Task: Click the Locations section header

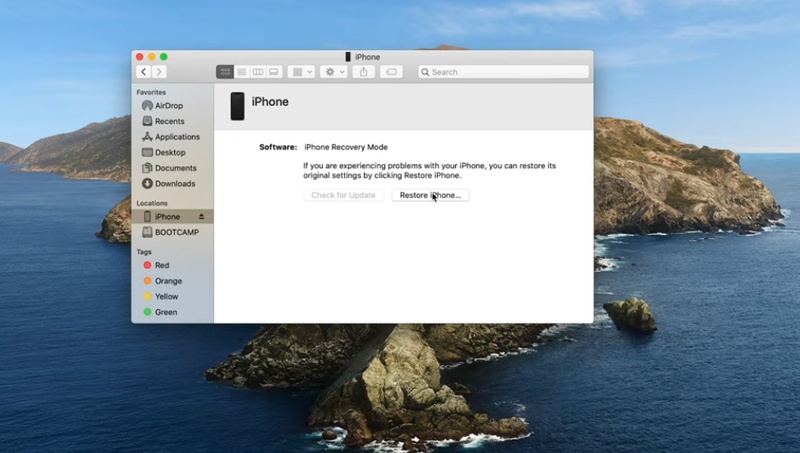Action: [152, 203]
